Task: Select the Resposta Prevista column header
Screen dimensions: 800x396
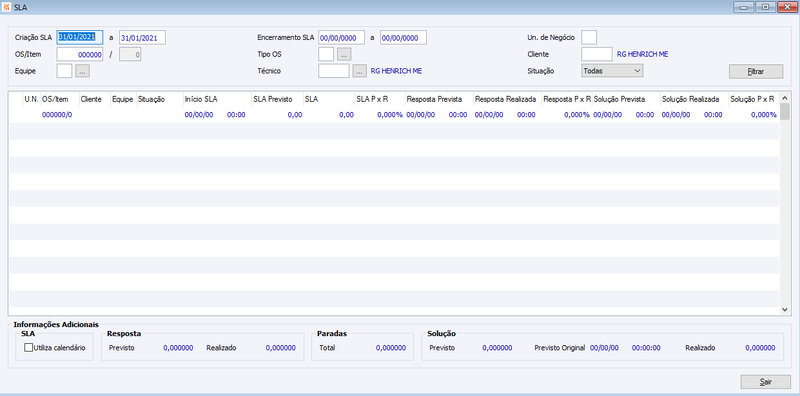Action: (439, 100)
